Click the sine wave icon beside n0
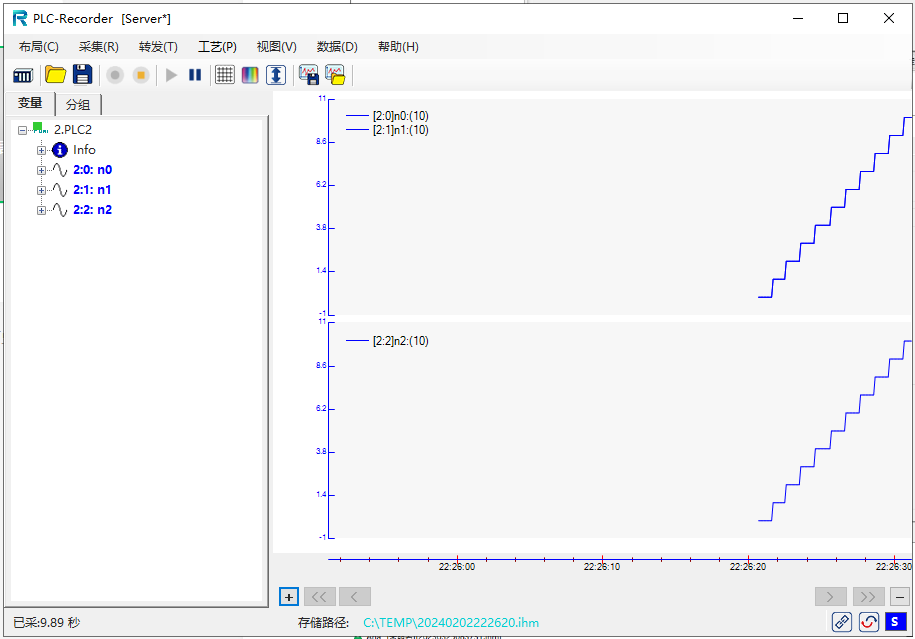This screenshot has width=915, height=639. (60, 170)
